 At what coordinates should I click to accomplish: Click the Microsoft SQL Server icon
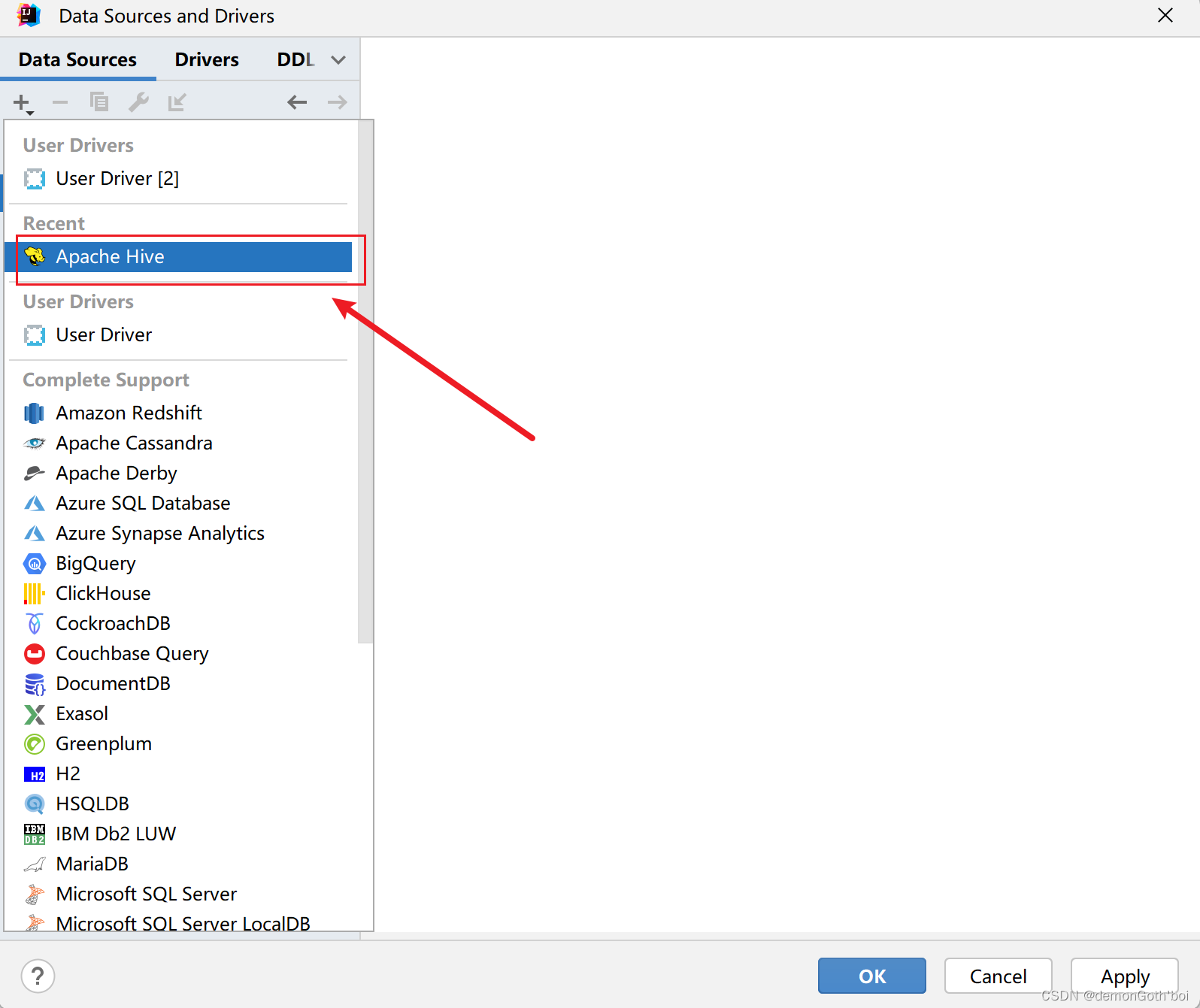[x=35, y=894]
